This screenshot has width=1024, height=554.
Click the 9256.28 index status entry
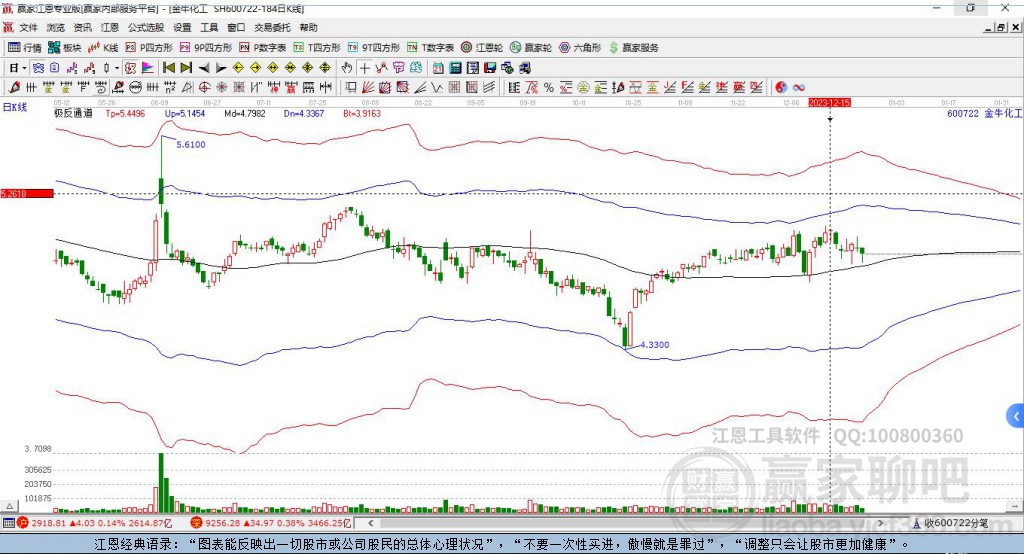pos(271,523)
